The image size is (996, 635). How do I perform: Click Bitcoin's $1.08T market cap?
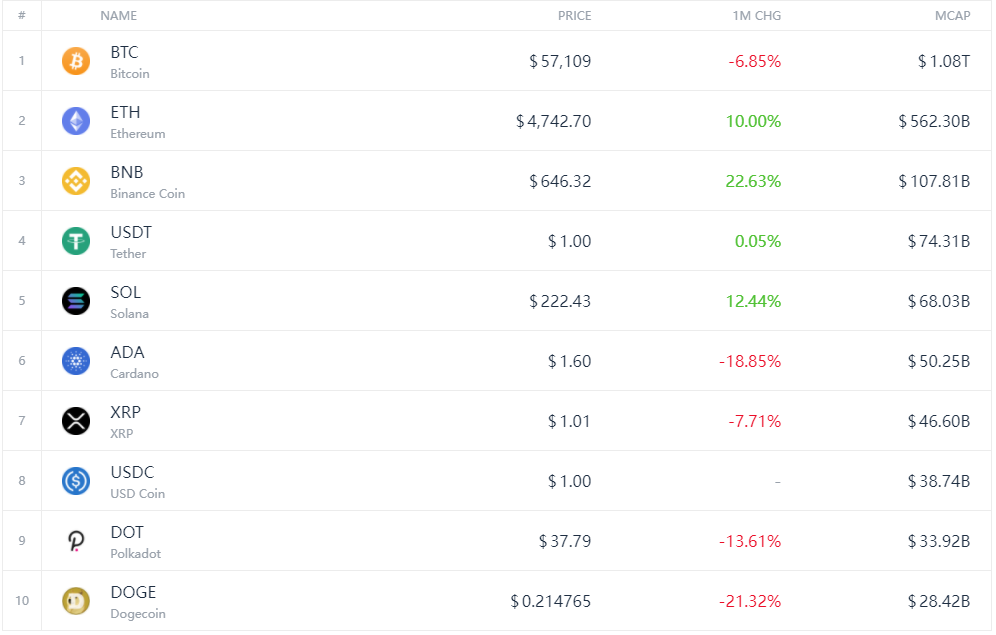pyautogui.click(x=944, y=61)
